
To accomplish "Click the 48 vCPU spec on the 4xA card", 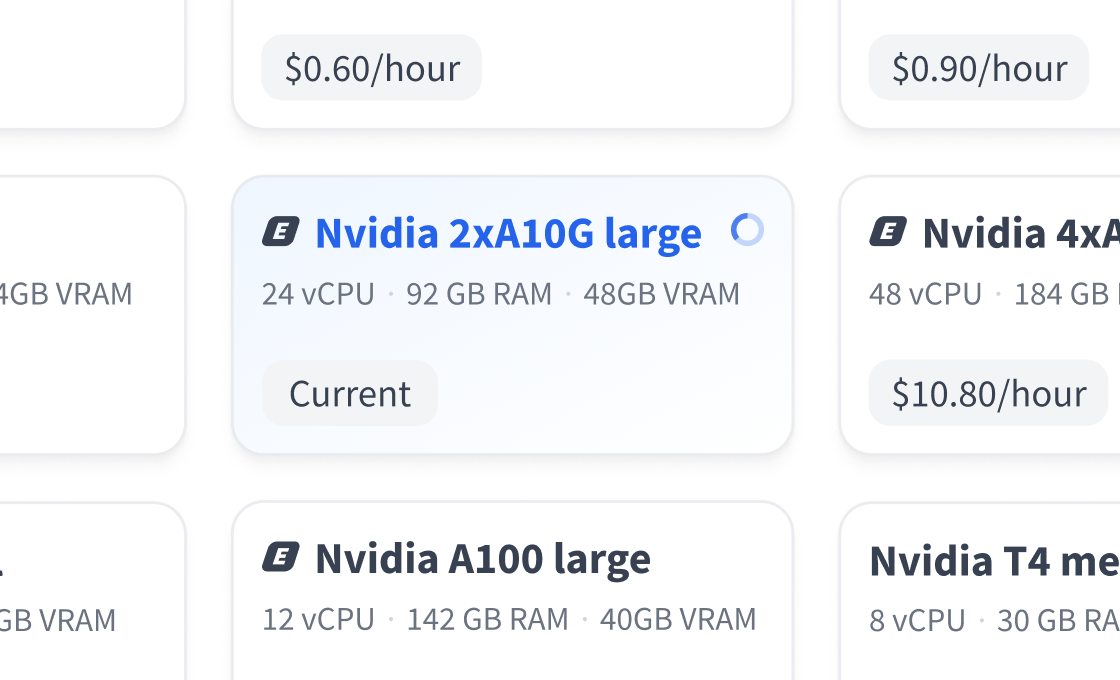I will pyautogui.click(x=925, y=293).
